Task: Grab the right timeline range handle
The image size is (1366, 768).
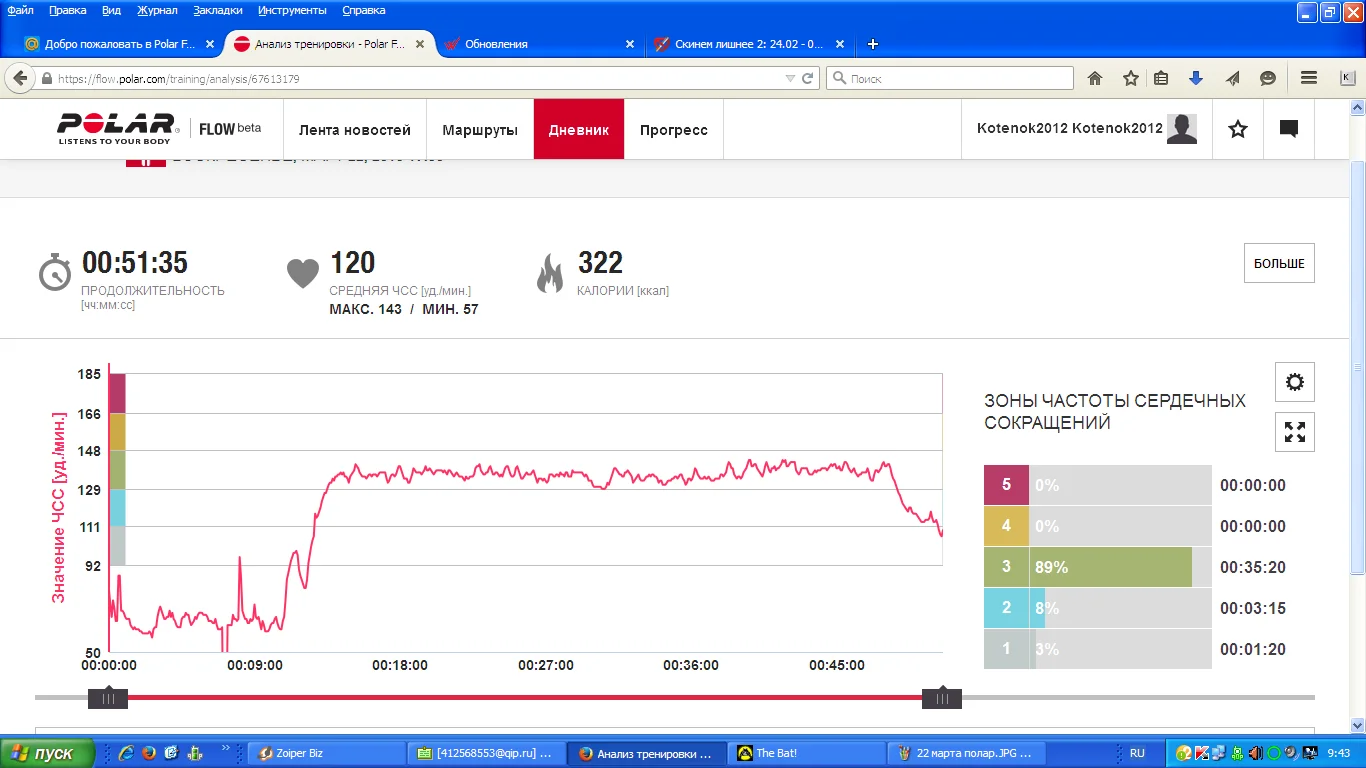Action: pyautogui.click(x=942, y=698)
